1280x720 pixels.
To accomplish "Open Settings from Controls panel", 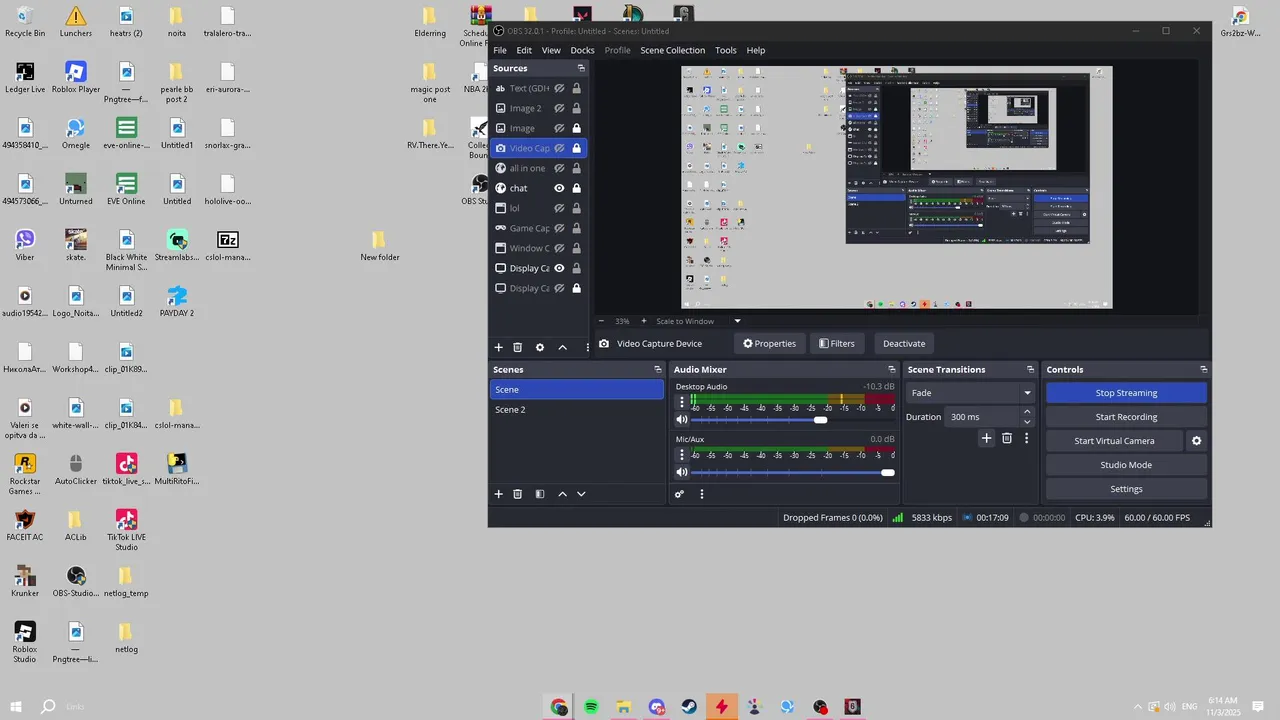I will pos(1126,489).
